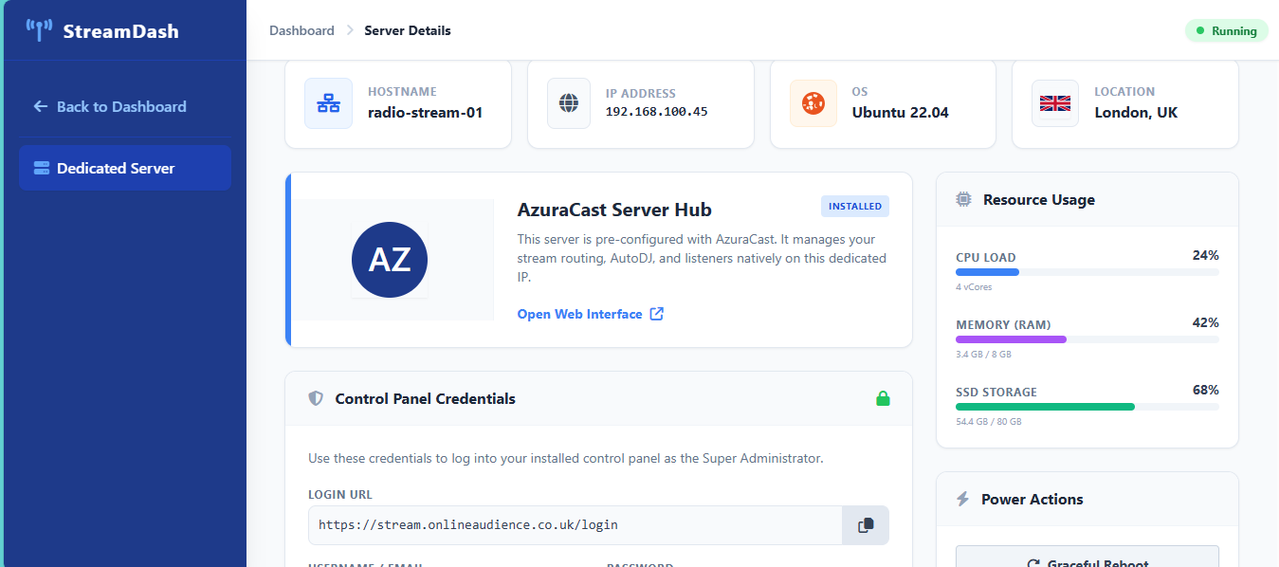1279x567 pixels.
Task: Click the UK flag location icon
Action: (1055, 103)
